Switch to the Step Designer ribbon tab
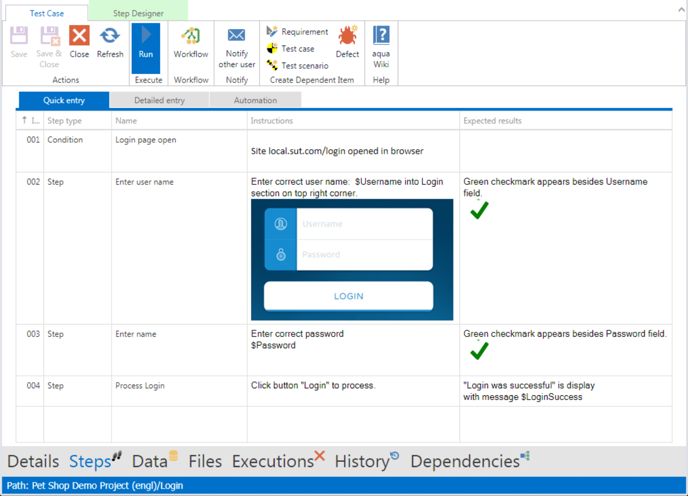 coord(138,13)
